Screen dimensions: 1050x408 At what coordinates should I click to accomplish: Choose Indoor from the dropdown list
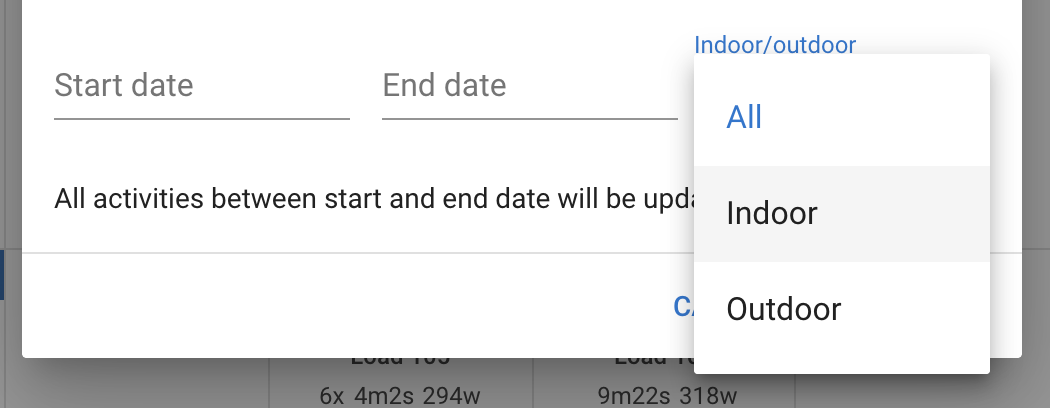point(842,213)
